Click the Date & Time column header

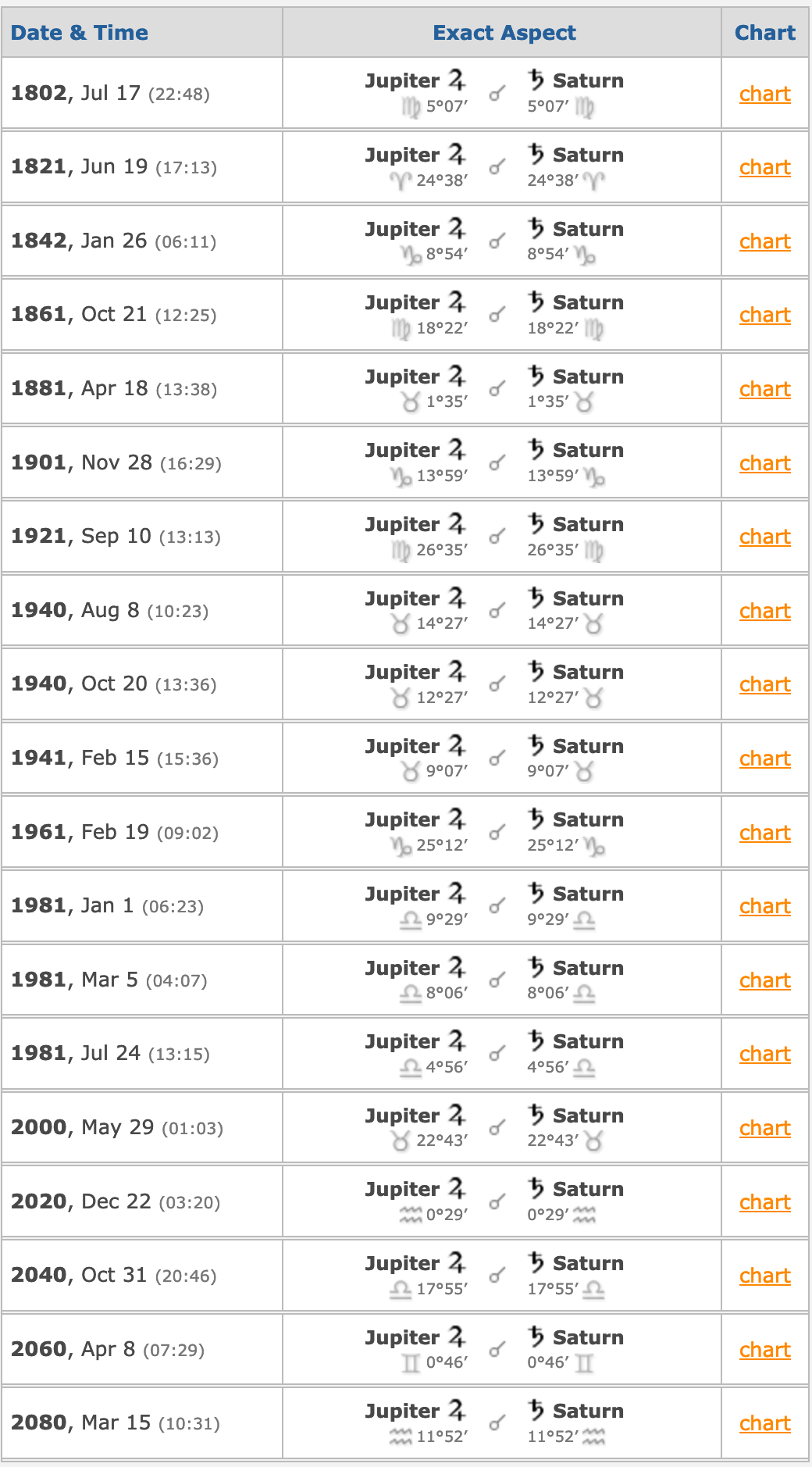pyautogui.click(x=80, y=33)
